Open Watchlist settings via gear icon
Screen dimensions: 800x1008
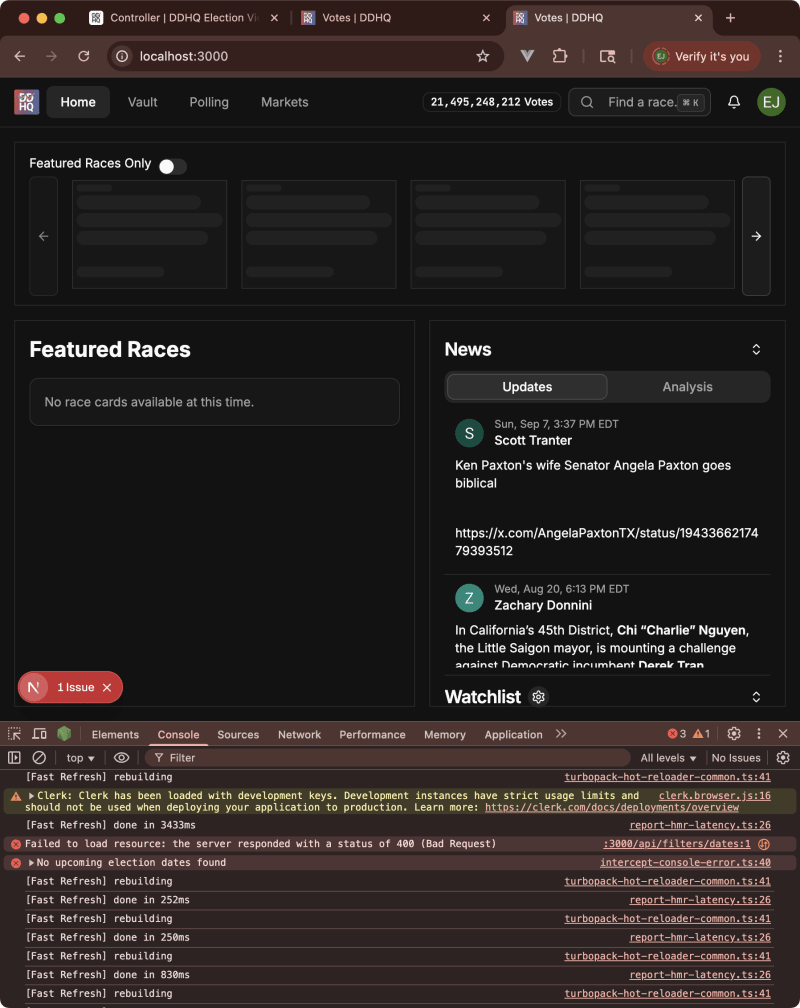coord(538,696)
